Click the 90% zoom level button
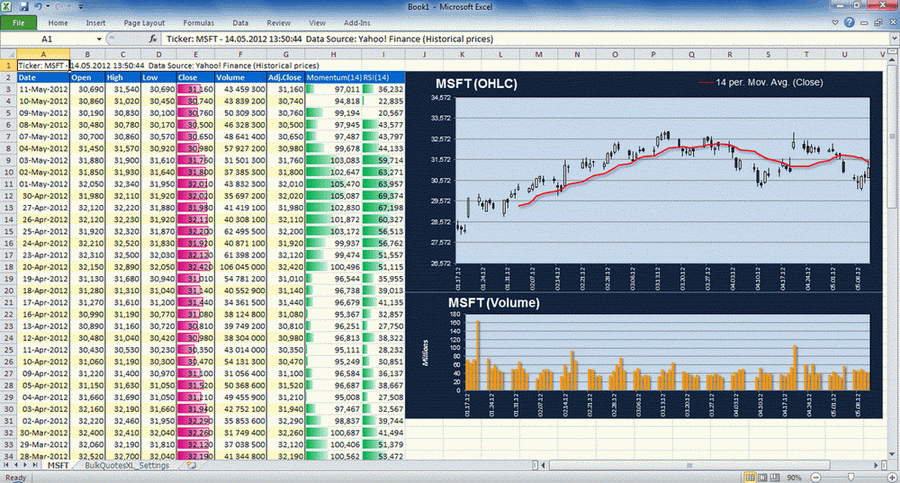 [792, 477]
